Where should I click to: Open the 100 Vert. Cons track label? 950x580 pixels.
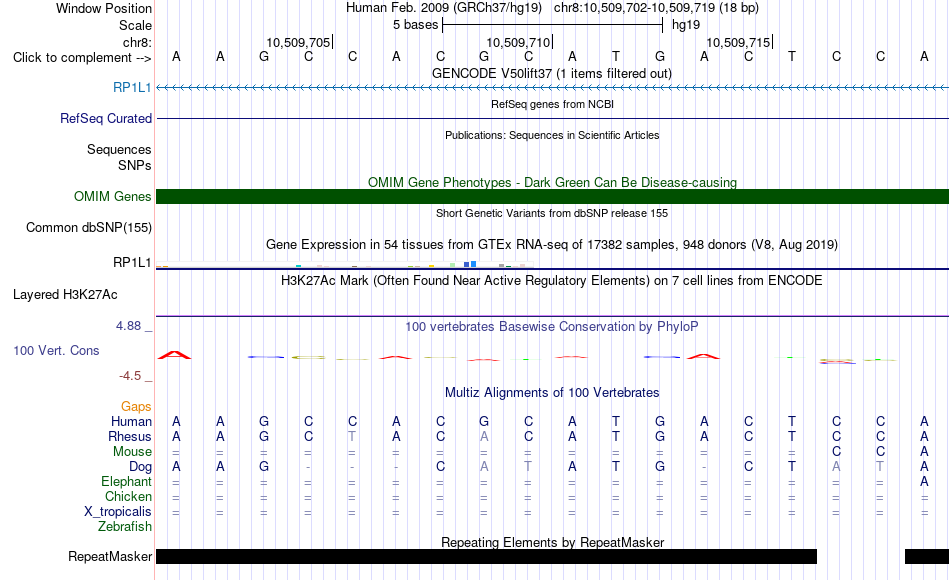[x=56, y=350]
